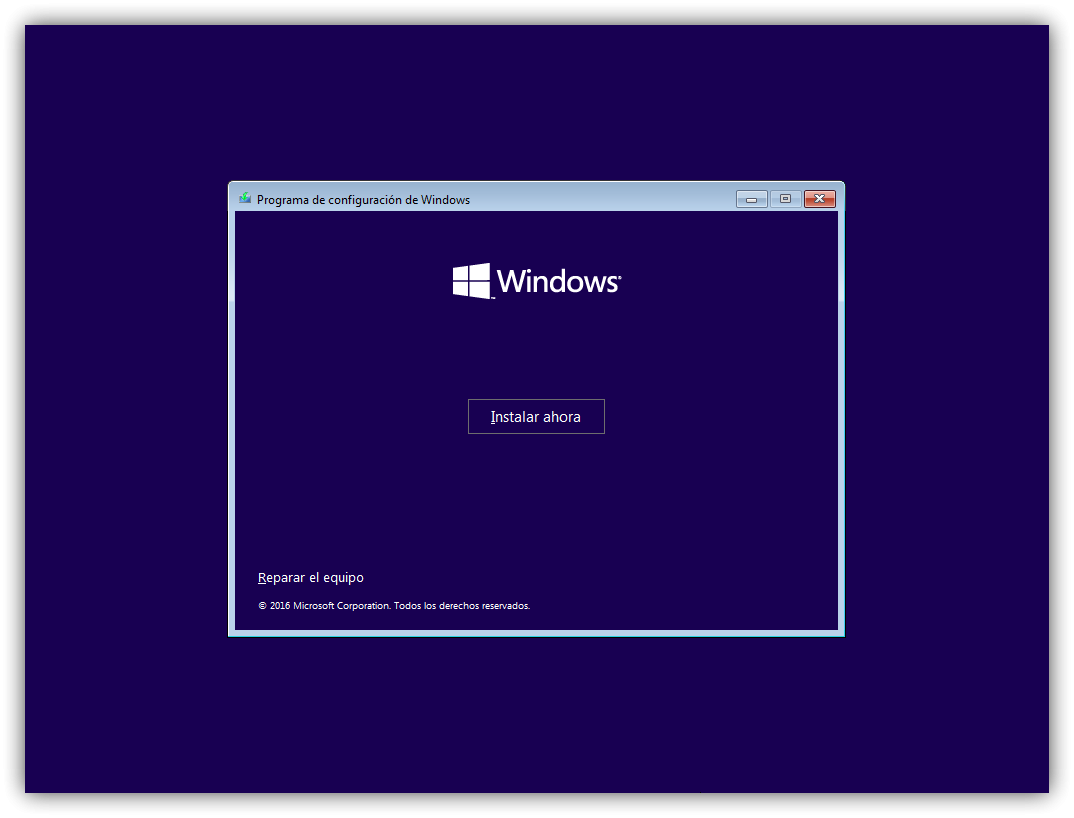Close the Windows setup program
This screenshot has height=818, width=1074.
(819, 199)
